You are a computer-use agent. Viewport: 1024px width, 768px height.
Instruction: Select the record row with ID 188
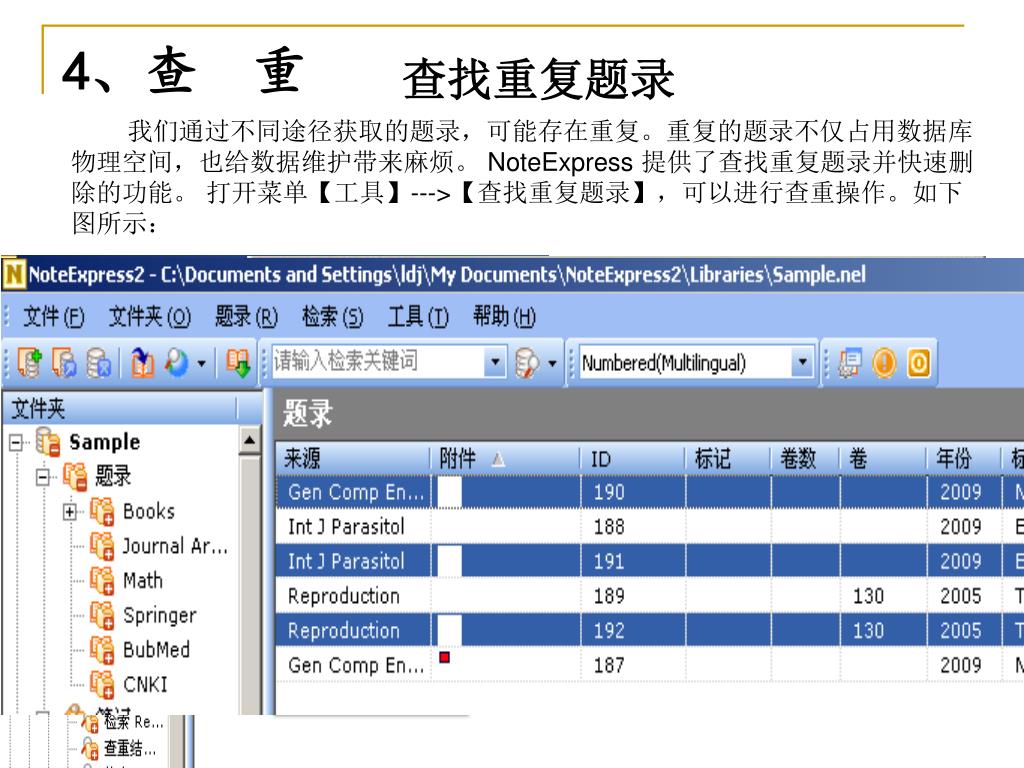650,526
